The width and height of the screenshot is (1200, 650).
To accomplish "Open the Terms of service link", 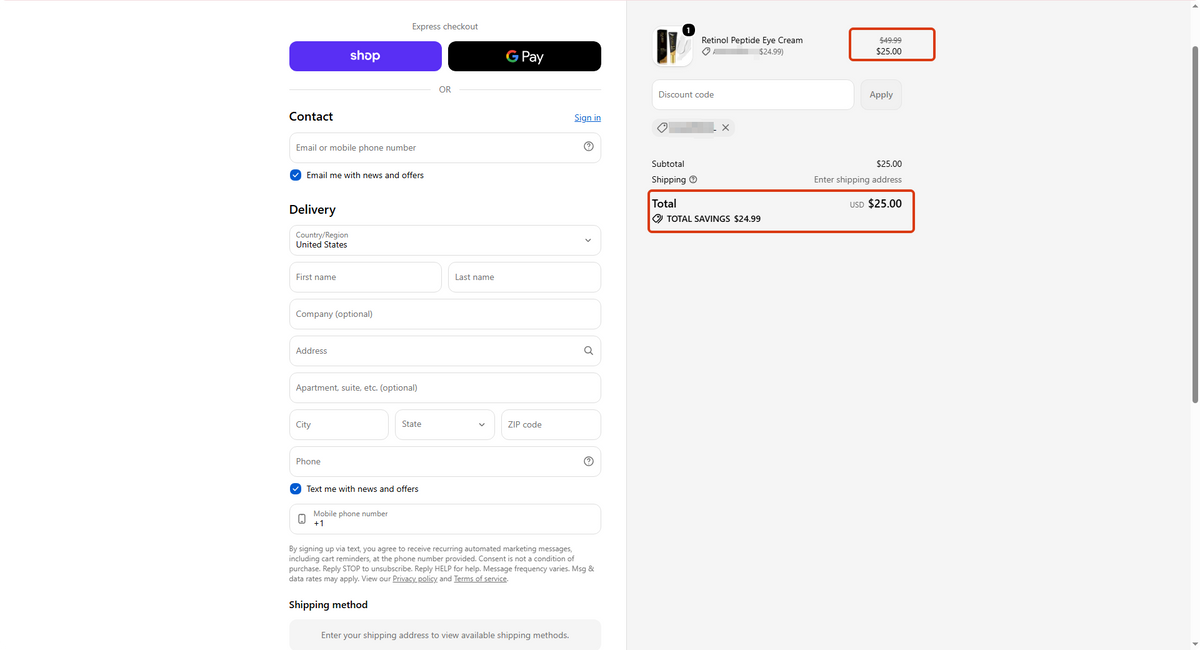I will [480, 579].
